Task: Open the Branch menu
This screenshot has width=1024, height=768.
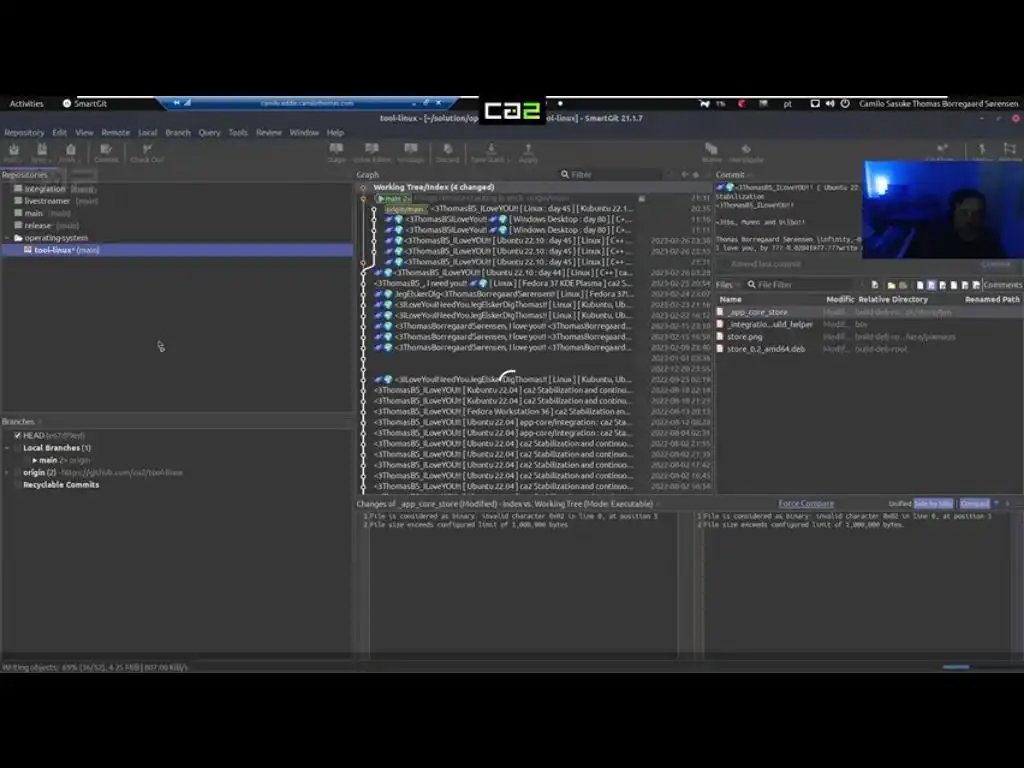Action: tap(178, 133)
